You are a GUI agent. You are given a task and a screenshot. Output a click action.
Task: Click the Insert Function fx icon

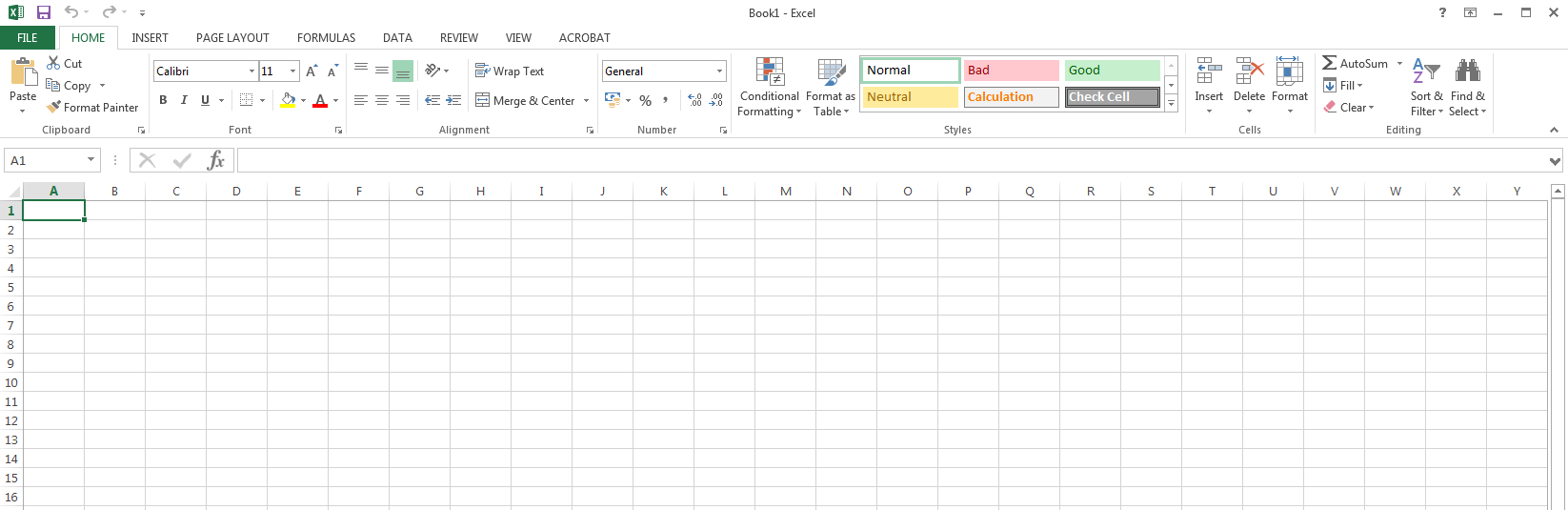click(216, 160)
